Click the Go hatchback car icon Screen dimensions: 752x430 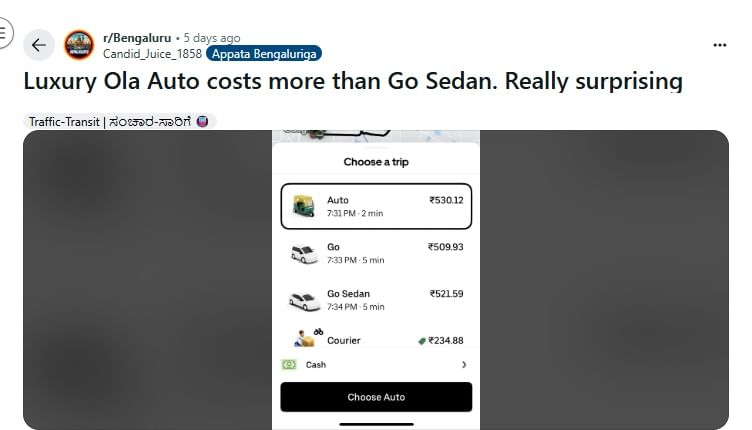click(304, 254)
